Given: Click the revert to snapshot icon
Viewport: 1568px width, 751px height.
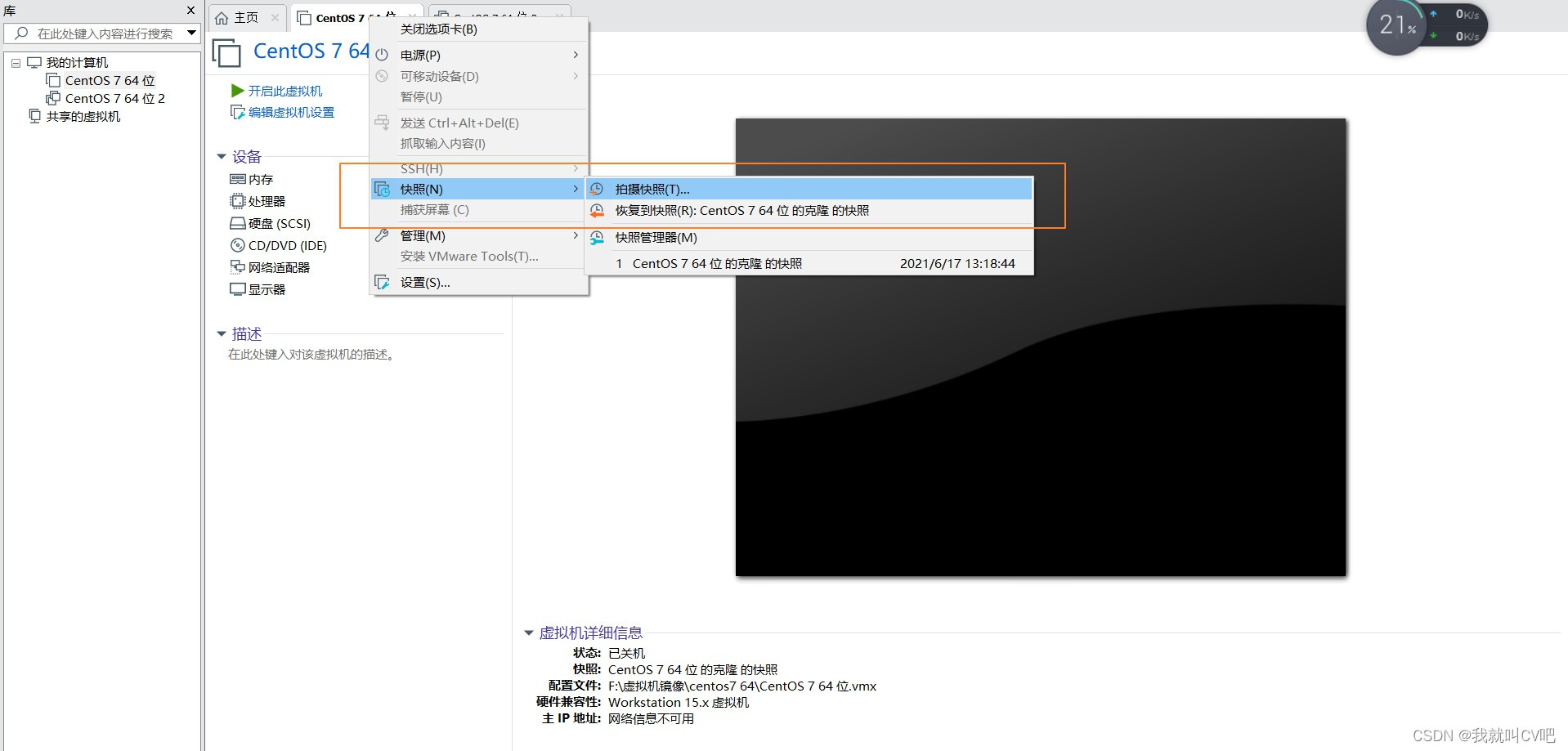Looking at the screenshot, I should pyautogui.click(x=597, y=211).
